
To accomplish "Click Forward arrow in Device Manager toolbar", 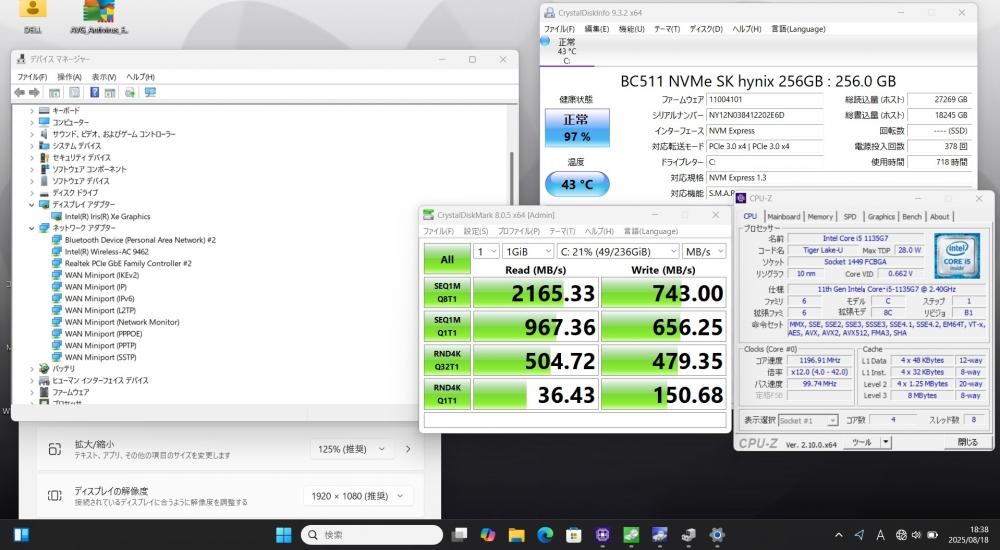I will [34, 93].
